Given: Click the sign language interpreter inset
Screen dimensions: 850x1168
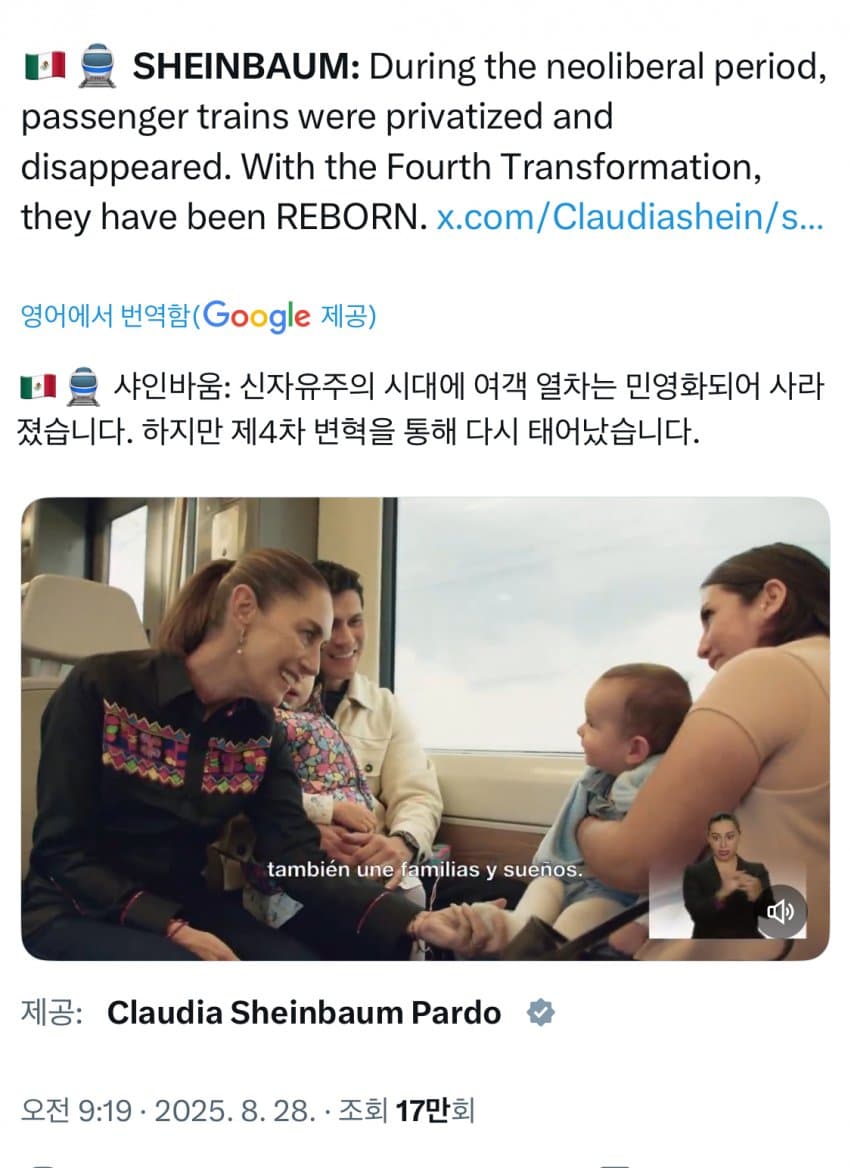Looking at the screenshot, I should 726,875.
